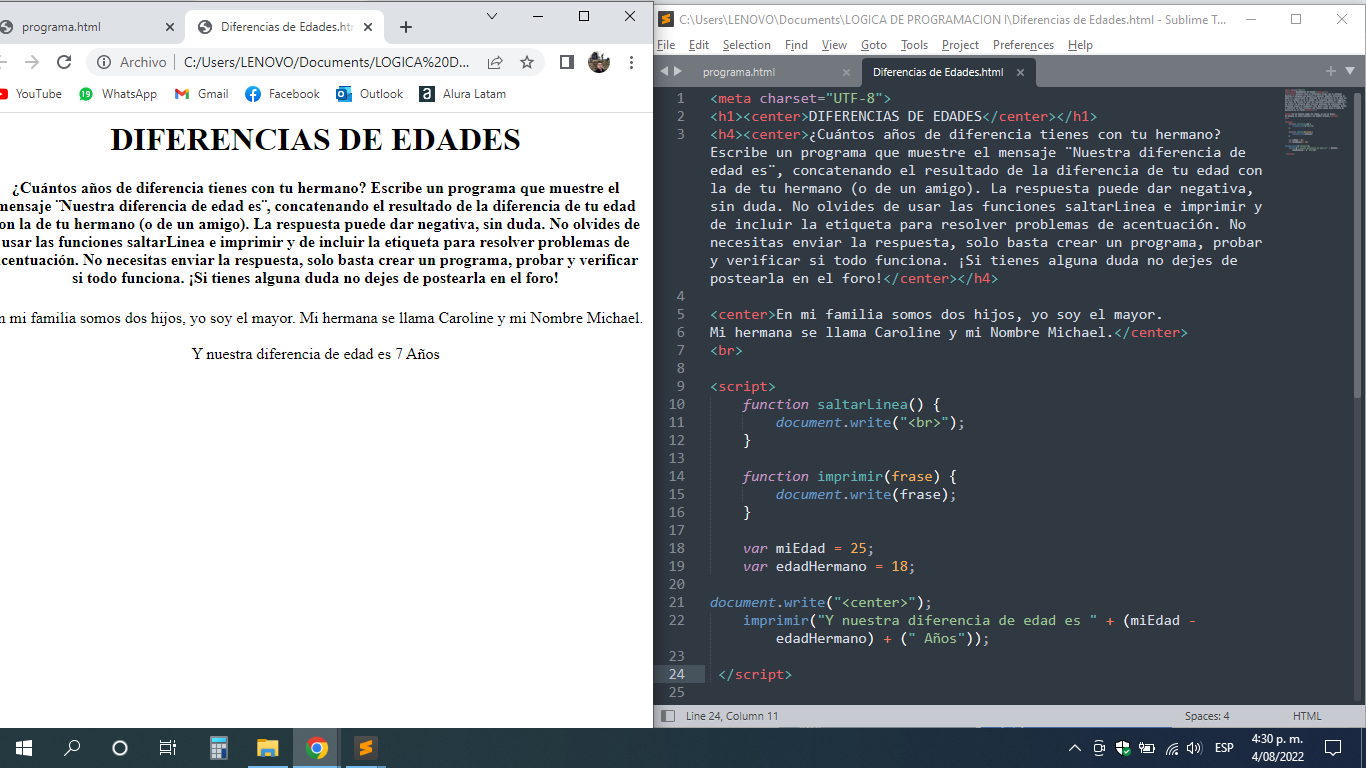
Task: Expand Chrome's tab search chevron
Action: (x=492, y=16)
